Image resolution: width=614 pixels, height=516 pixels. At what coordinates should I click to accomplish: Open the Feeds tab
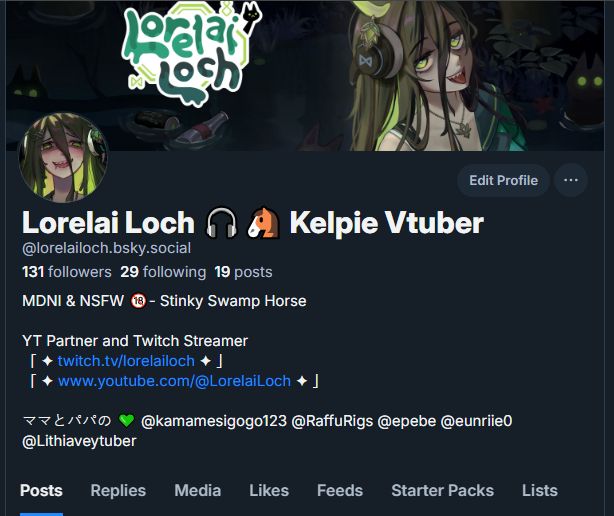(340, 491)
